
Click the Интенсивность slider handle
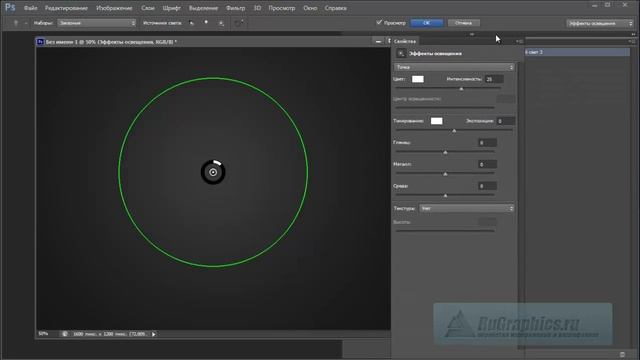(x=462, y=89)
